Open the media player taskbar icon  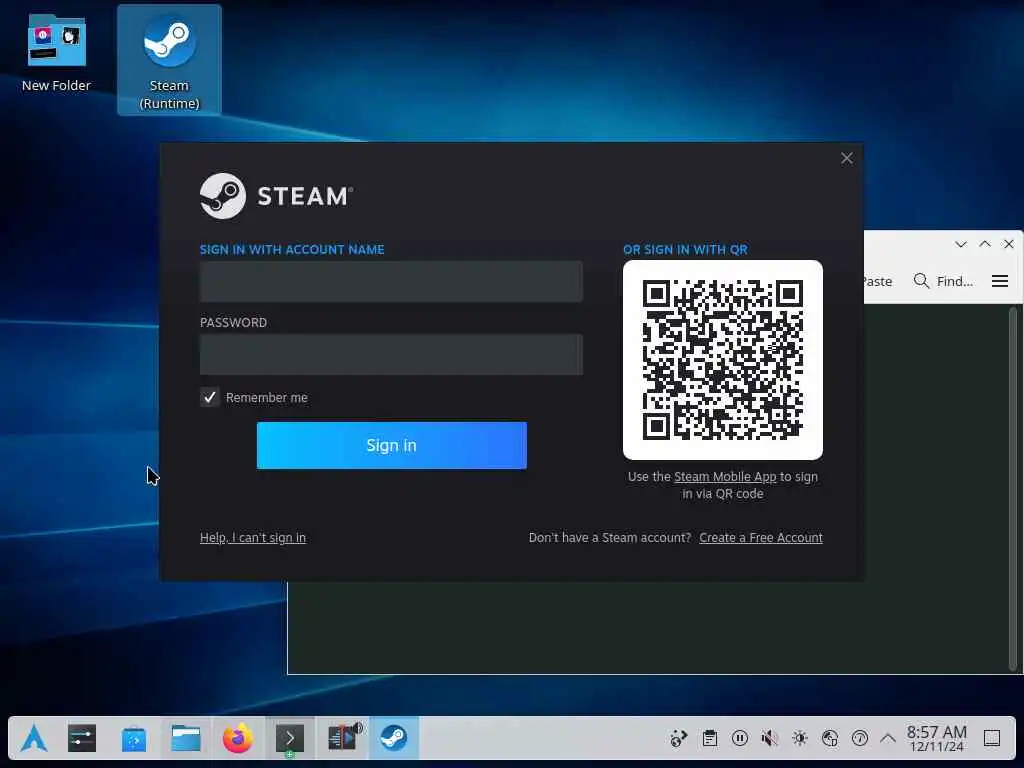(x=343, y=739)
